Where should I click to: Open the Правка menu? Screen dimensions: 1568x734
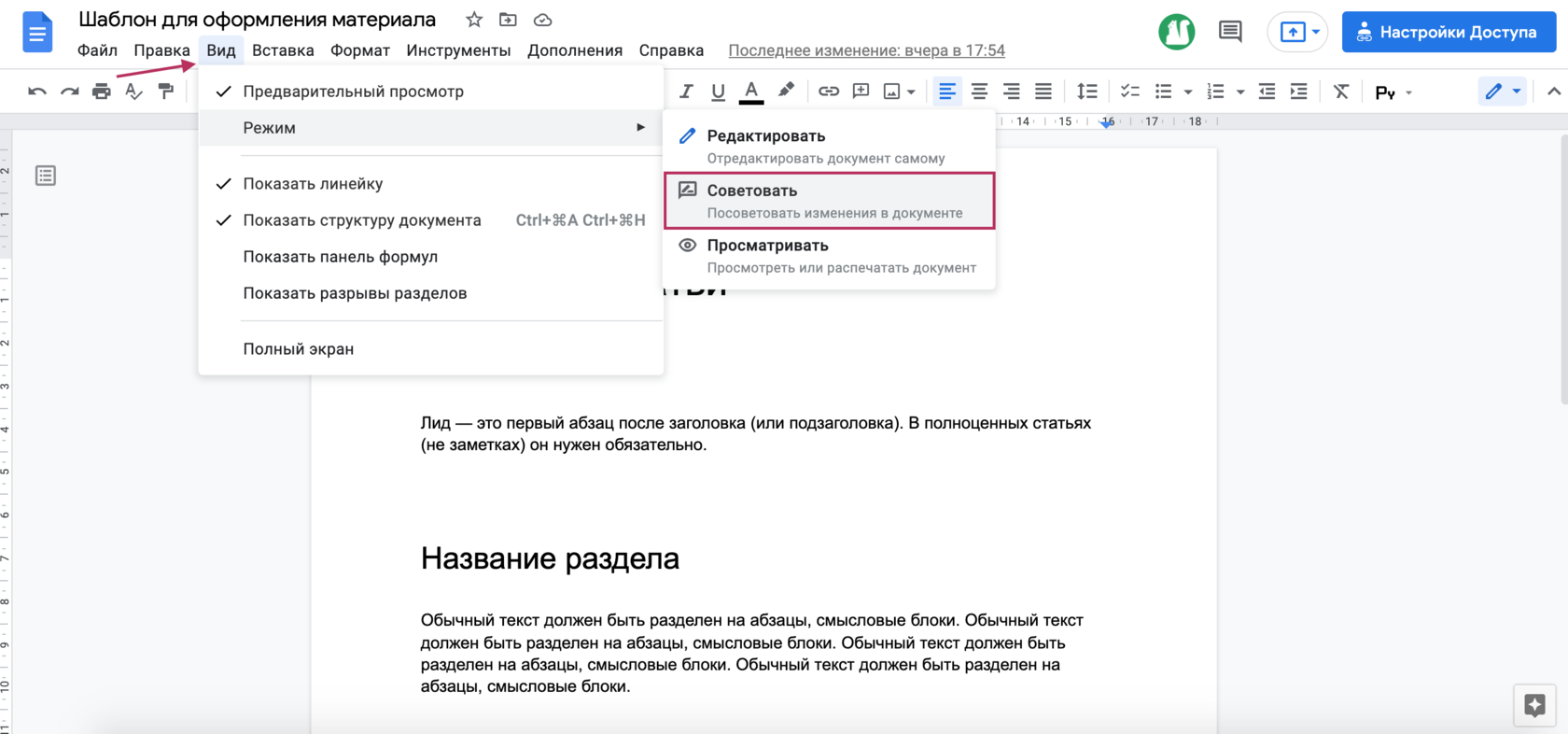[x=161, y=50]
